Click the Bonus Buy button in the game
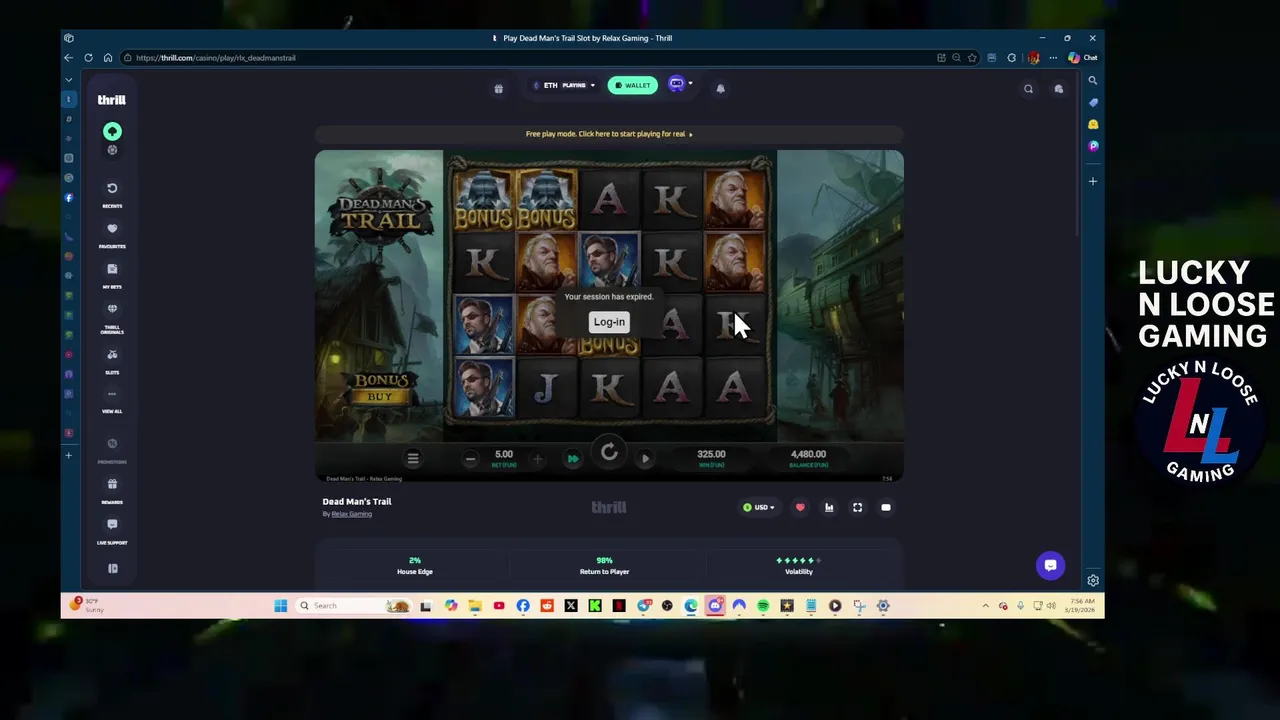Screen dimensions: 1280x720 pos(380,388)
